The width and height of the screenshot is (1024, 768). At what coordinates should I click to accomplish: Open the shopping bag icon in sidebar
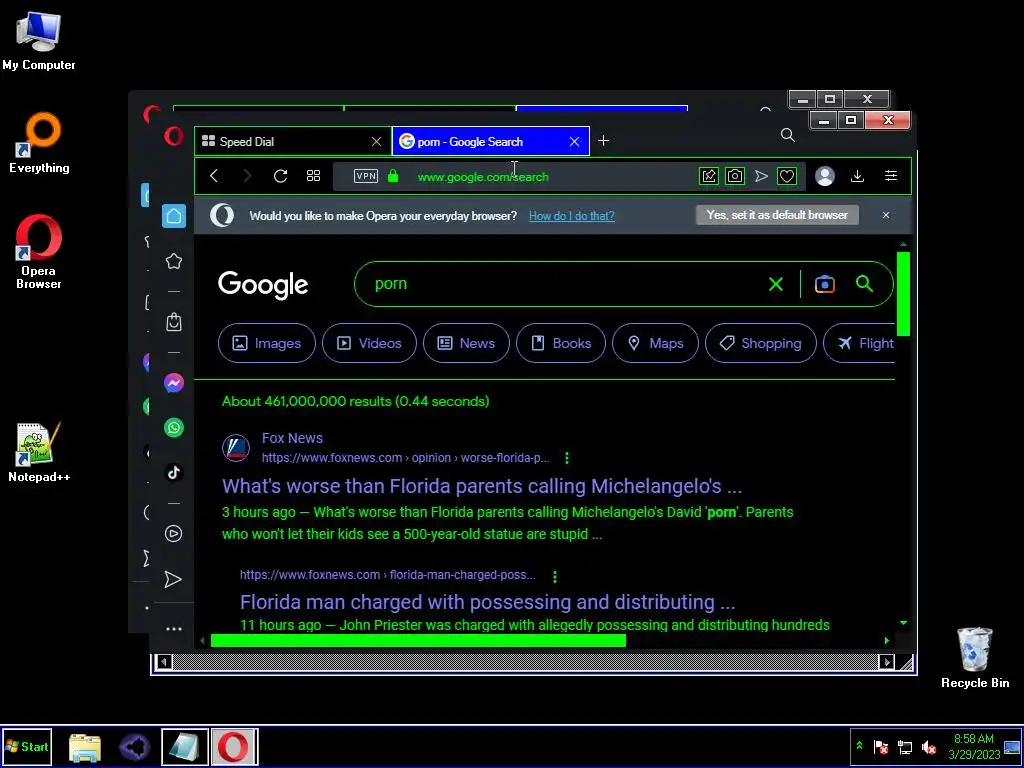[174, 322]
